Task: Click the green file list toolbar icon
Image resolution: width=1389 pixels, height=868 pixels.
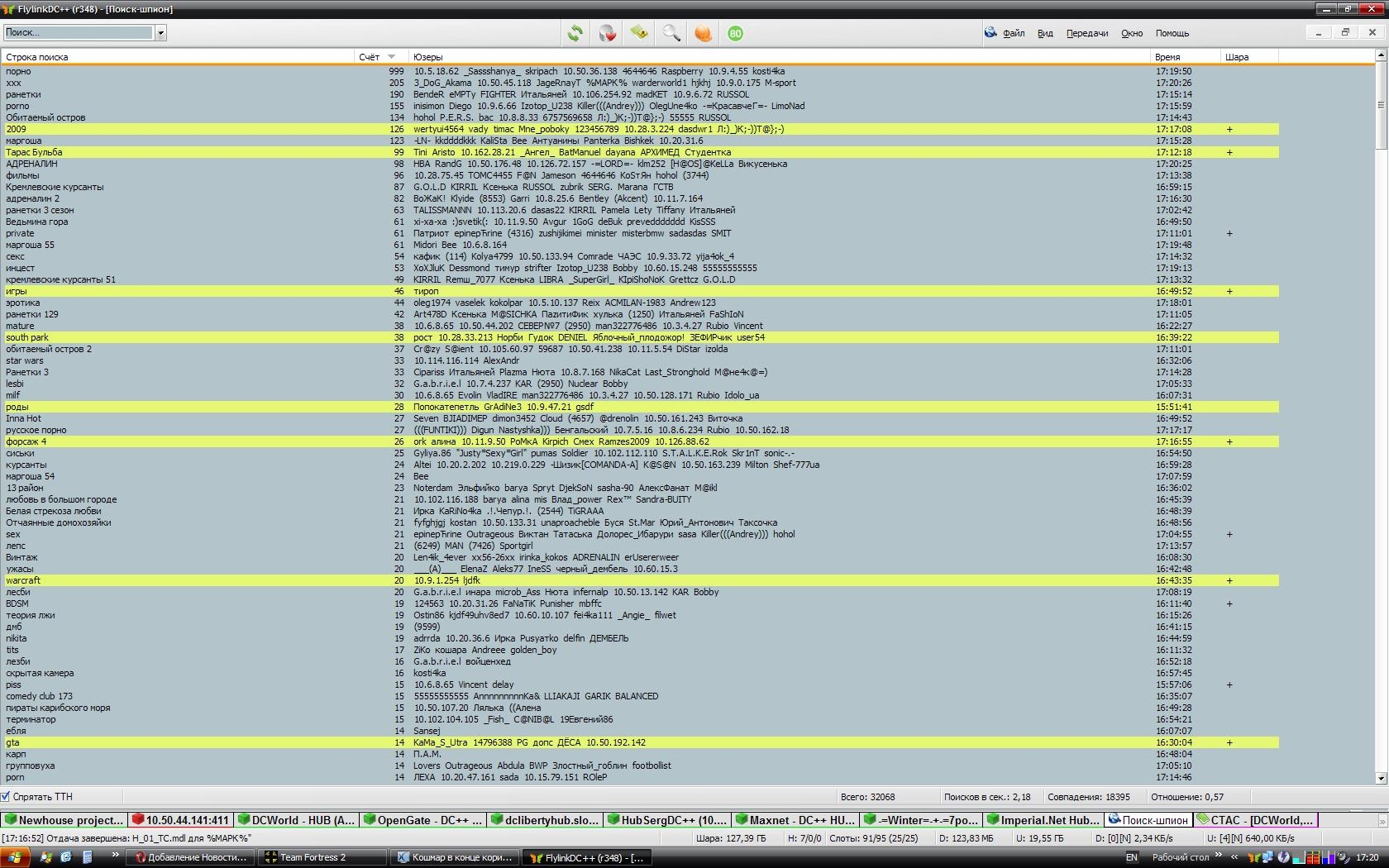Action: (639, 33)
